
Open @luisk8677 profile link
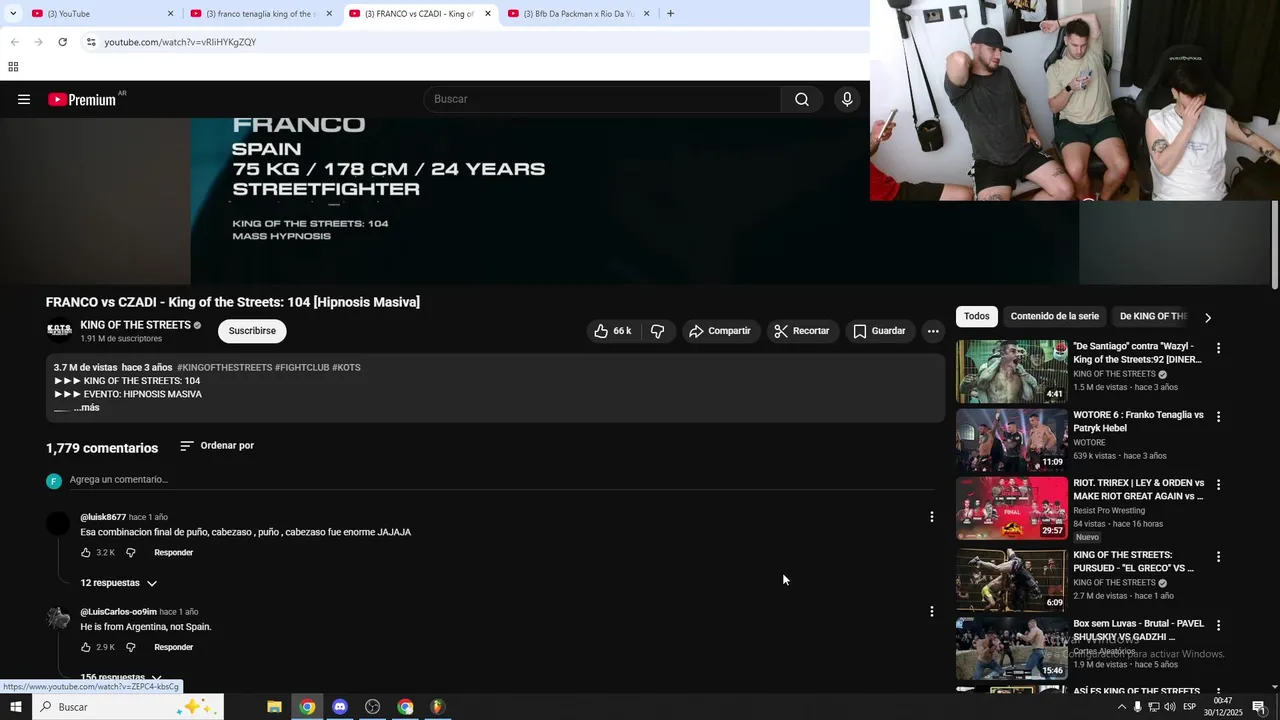[x=103, y=517]
